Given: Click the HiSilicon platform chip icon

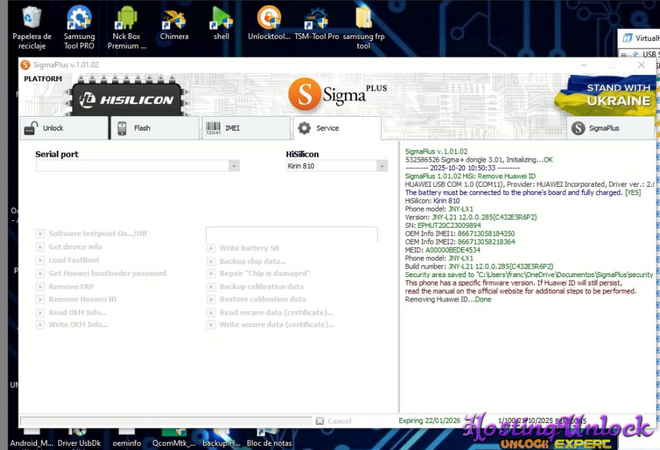Looking at the screenshot, I should [x=128, y=98].
